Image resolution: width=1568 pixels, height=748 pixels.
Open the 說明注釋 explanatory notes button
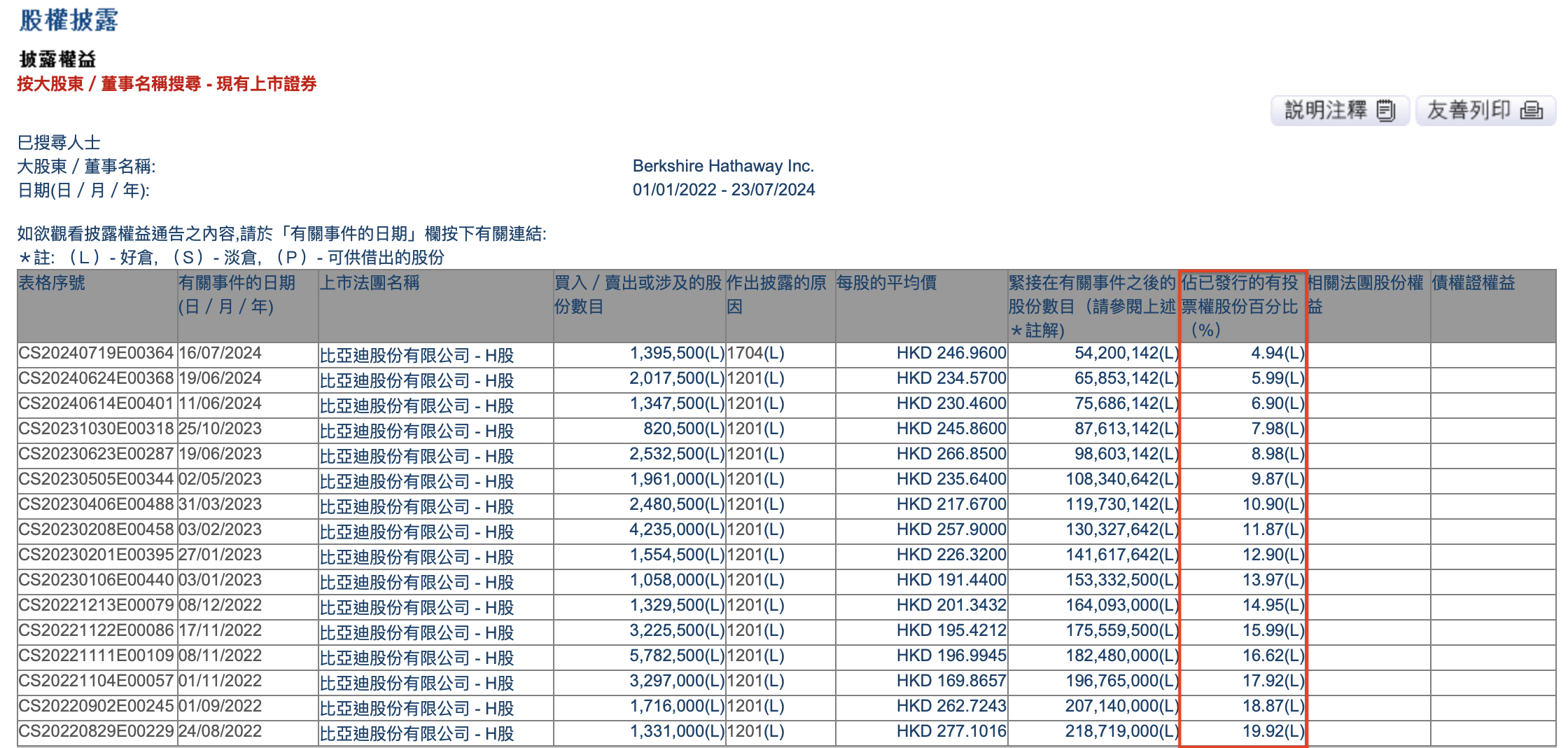click(1340, 111)
